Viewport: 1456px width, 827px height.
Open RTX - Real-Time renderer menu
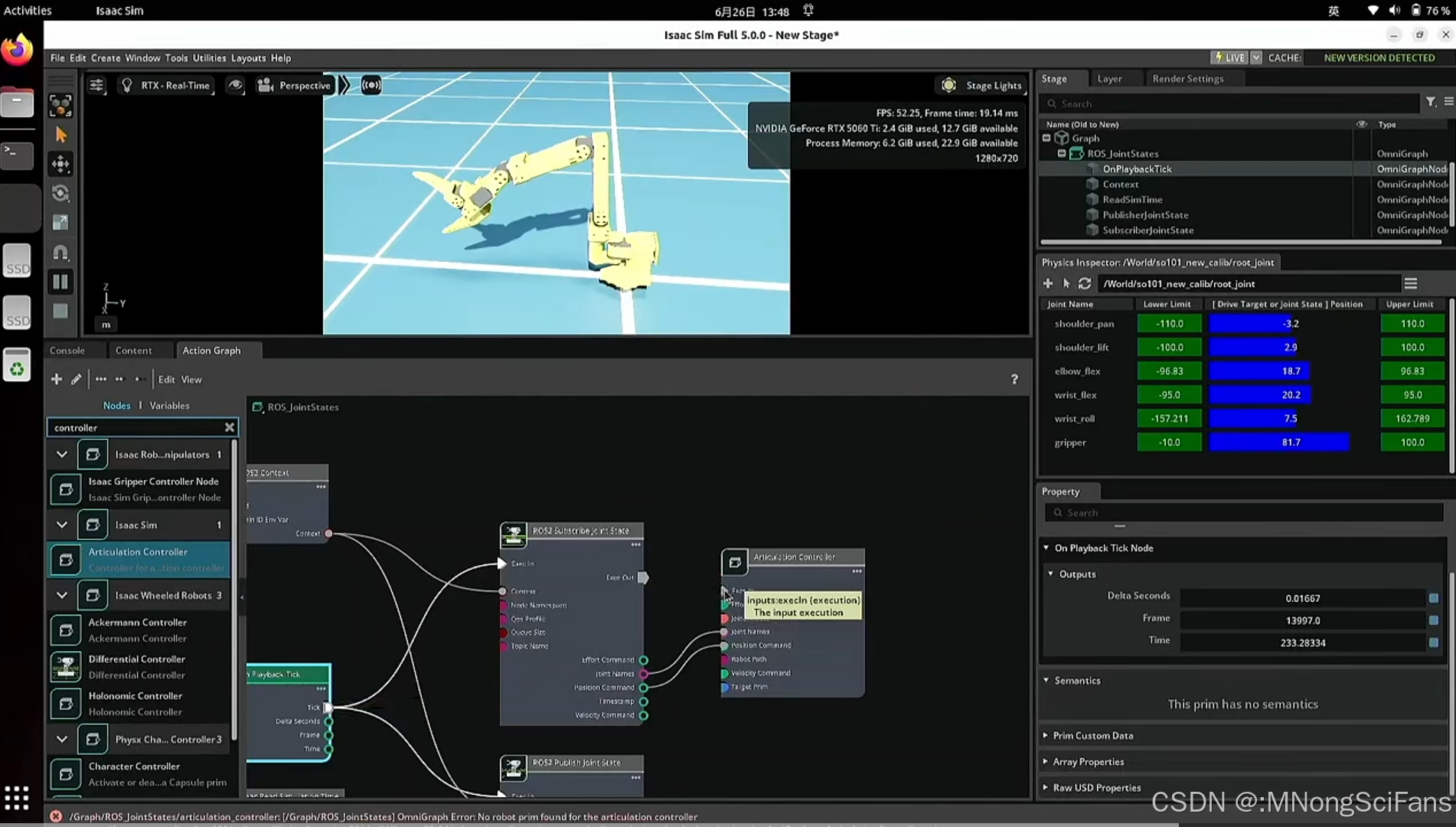pos(167,85)
